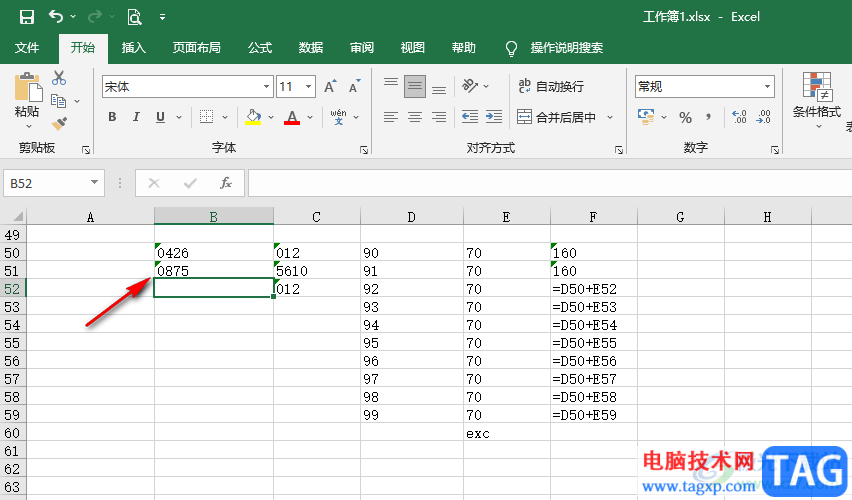Click the Undo arrow icon
The width and height of the screenshot is (852, 500).
[56, 16]
